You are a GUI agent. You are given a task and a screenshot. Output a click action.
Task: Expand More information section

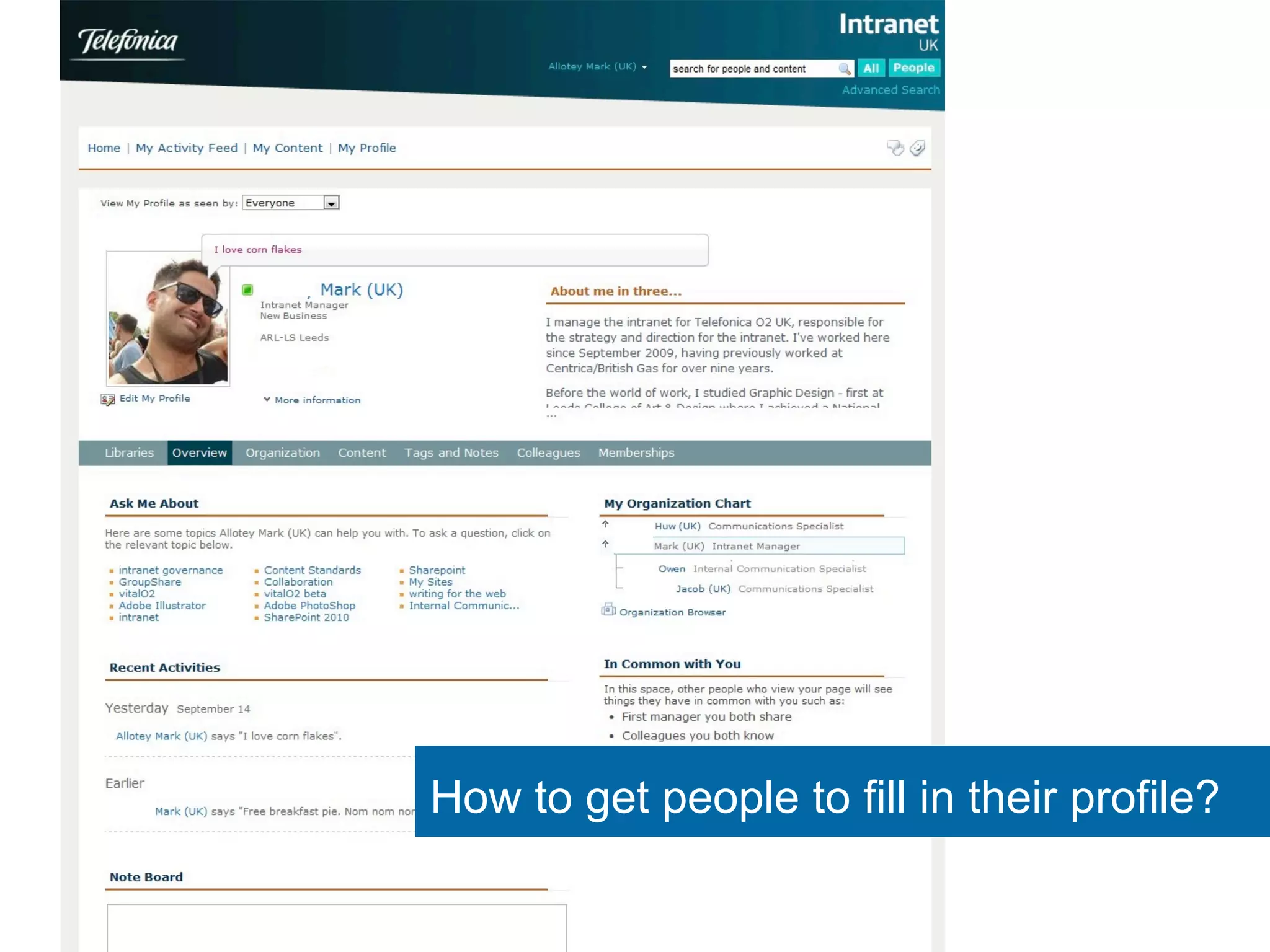[312, 400]
